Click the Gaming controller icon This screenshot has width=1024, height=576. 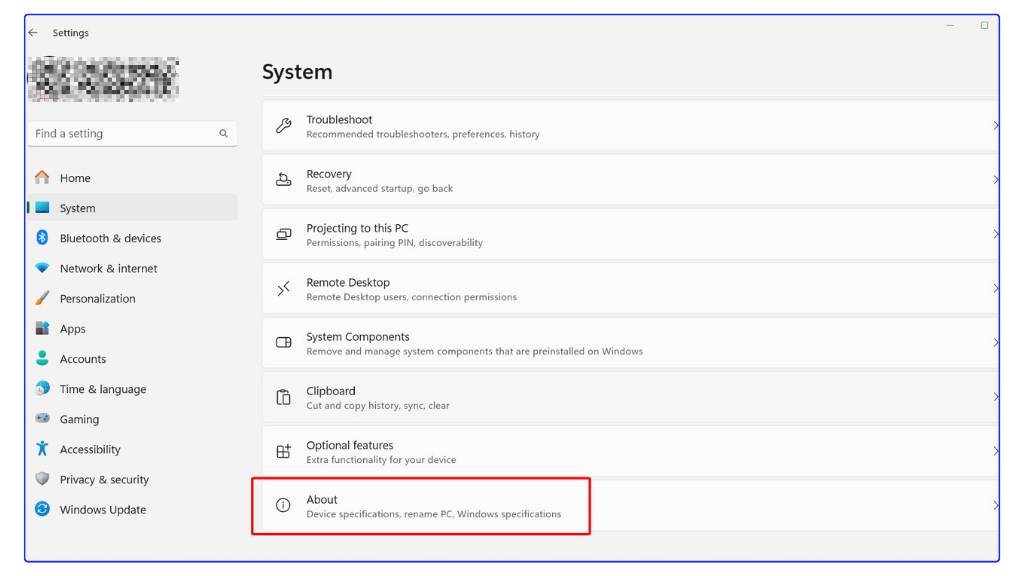(42, 419)
